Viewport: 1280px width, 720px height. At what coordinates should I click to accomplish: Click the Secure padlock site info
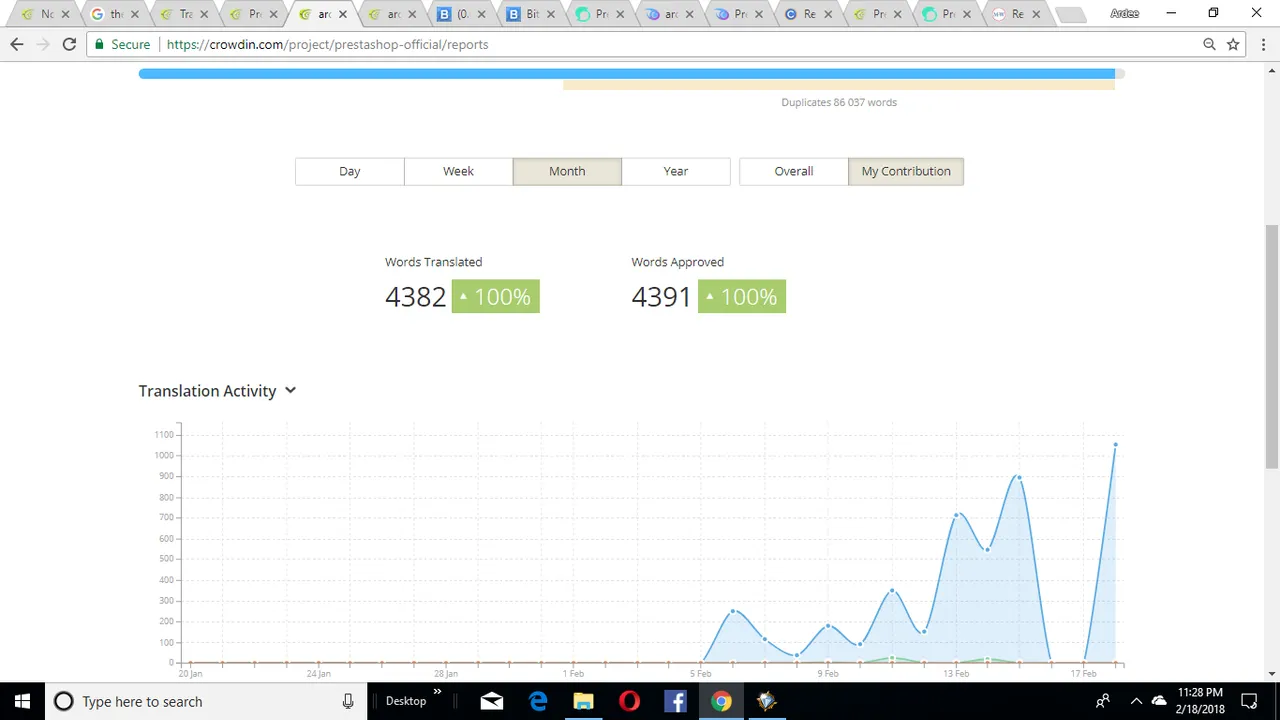122,44
